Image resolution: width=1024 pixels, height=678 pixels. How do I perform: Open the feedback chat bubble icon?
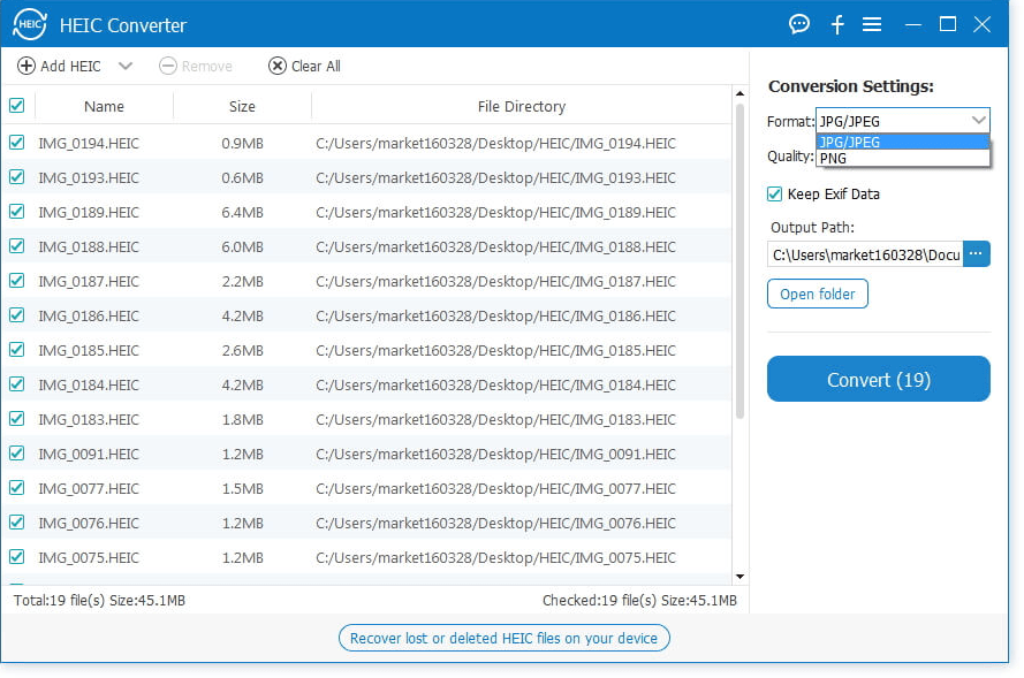point(799,25)
